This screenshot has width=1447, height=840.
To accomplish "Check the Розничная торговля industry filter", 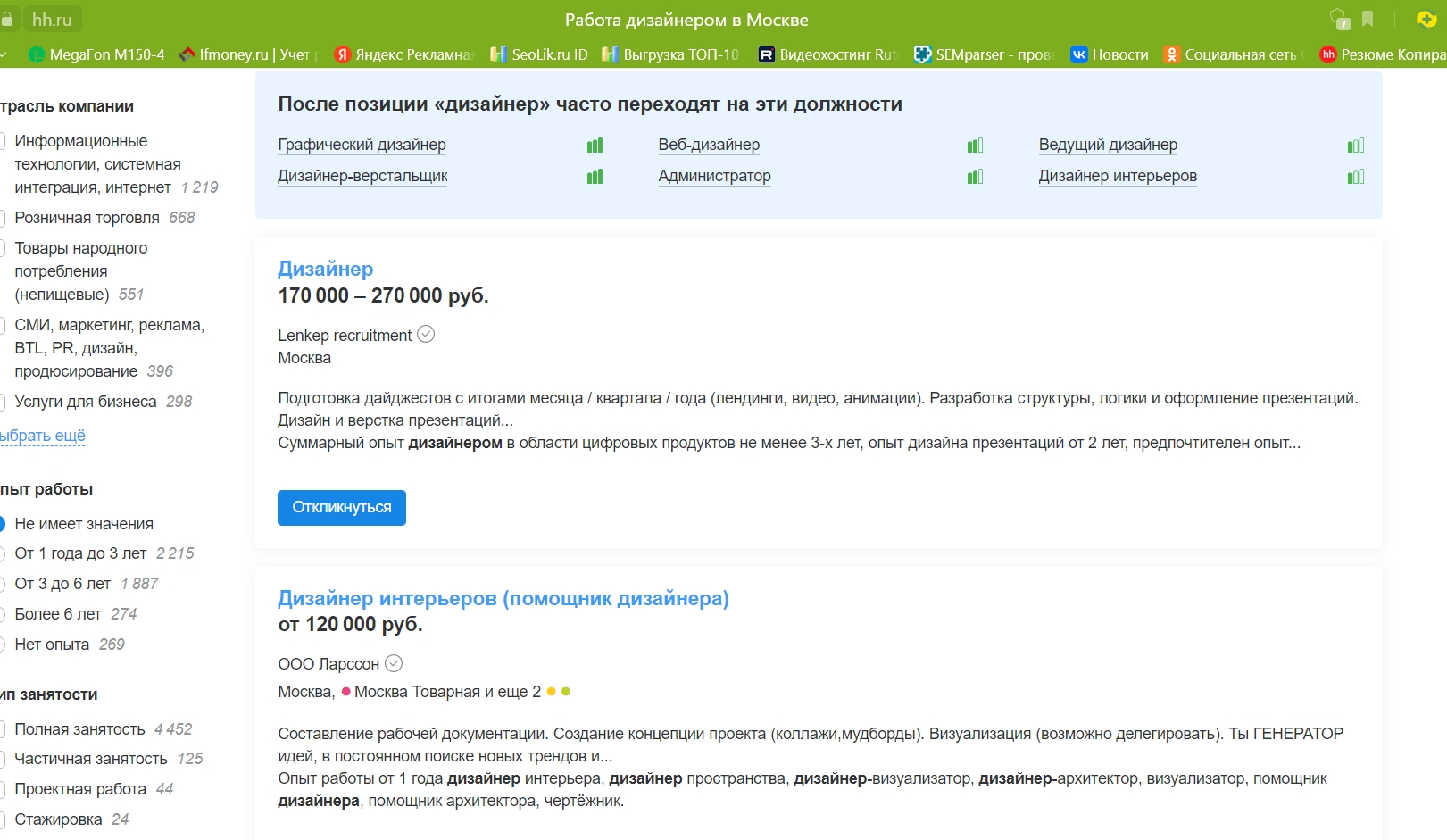I will point(3,218).
